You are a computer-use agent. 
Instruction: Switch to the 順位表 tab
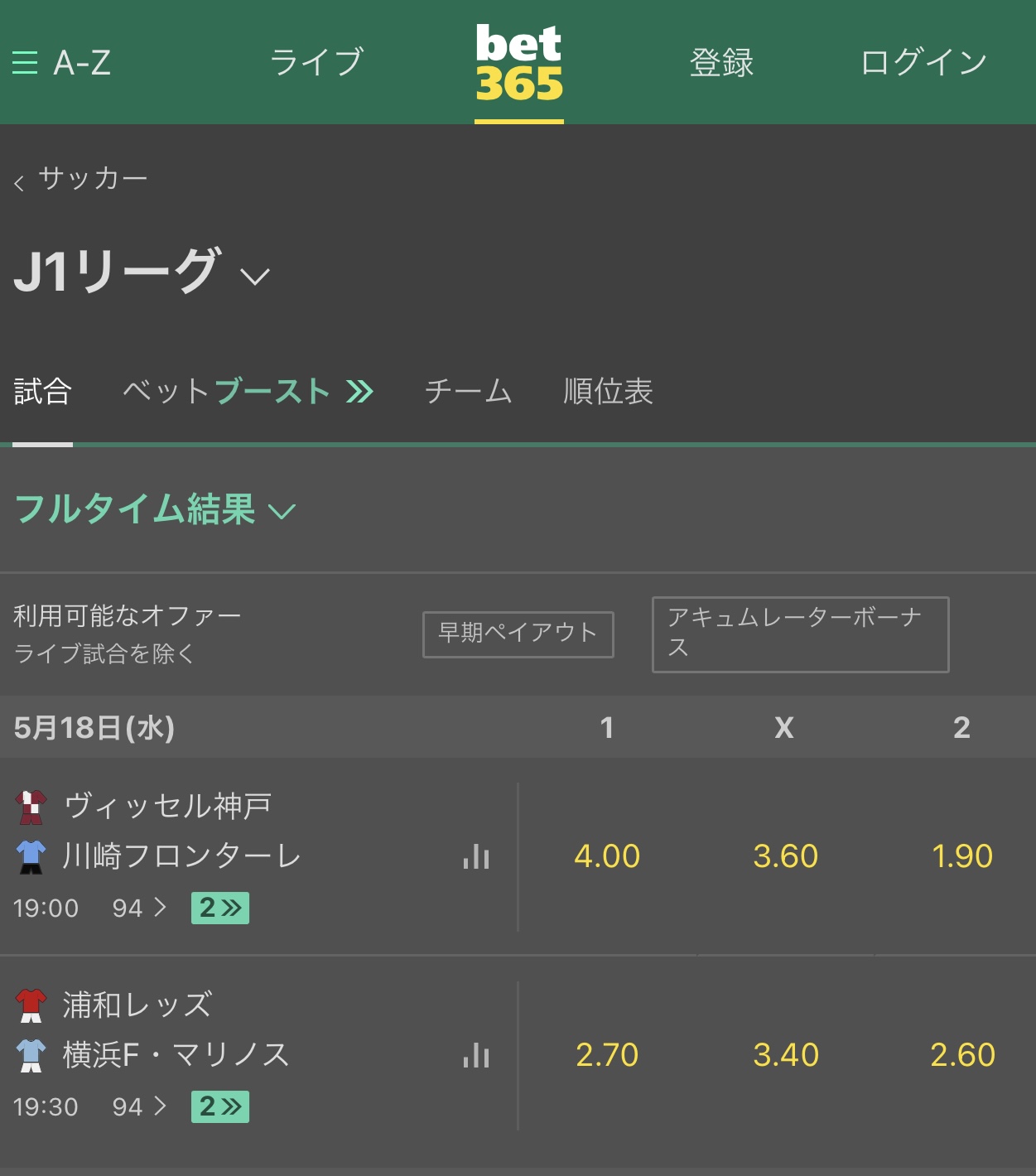point(609,392)
